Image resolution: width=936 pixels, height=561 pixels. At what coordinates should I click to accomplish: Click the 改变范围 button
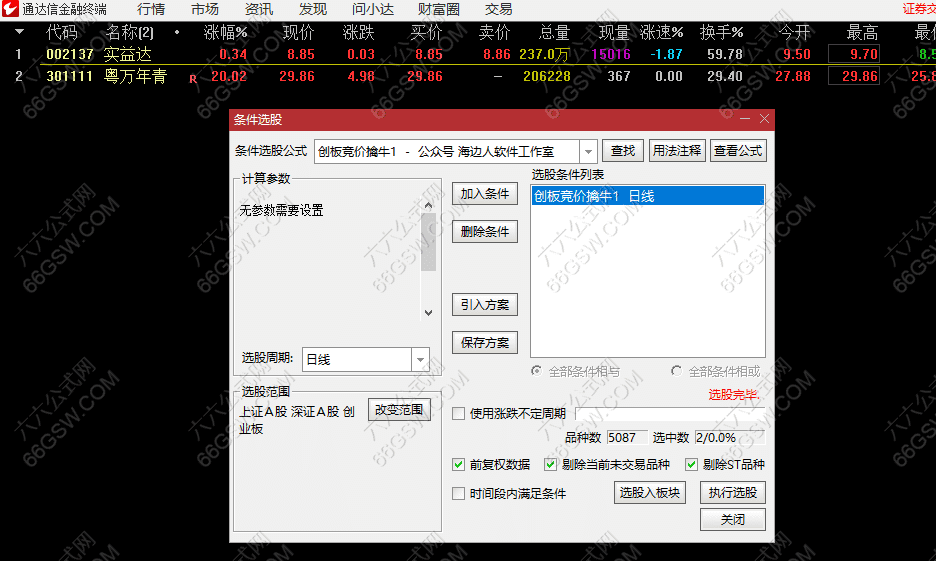[399, 410]
